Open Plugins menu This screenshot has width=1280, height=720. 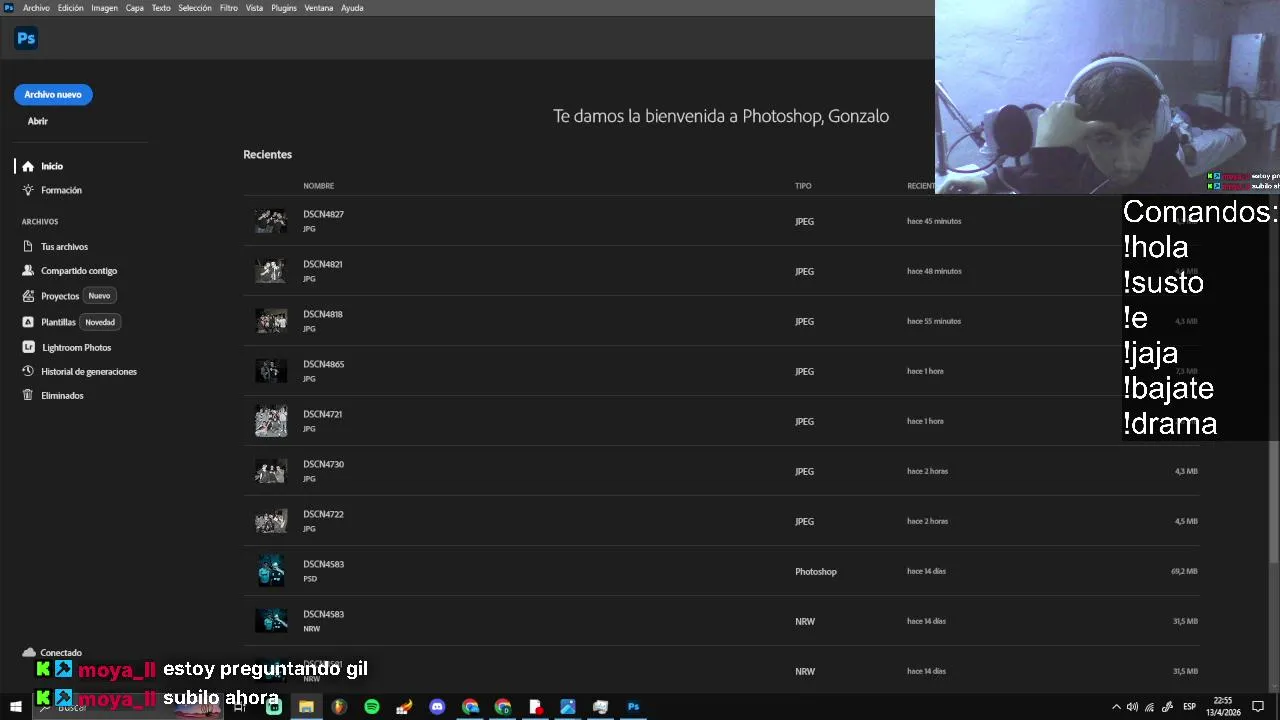click(x=284, y=8)
